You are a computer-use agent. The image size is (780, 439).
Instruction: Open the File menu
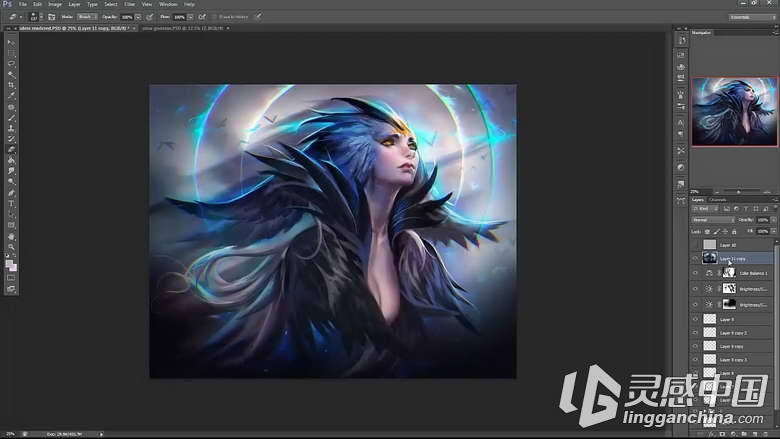click(x=22, y=4)
